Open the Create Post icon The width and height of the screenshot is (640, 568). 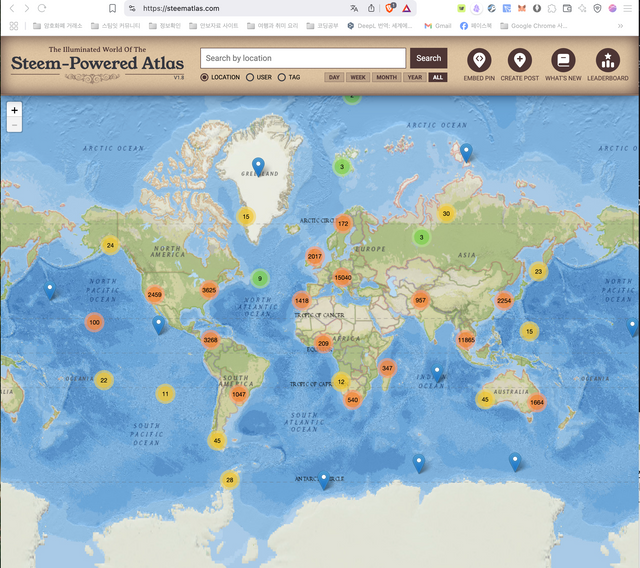pyautogui.click(x=519, y=60)
